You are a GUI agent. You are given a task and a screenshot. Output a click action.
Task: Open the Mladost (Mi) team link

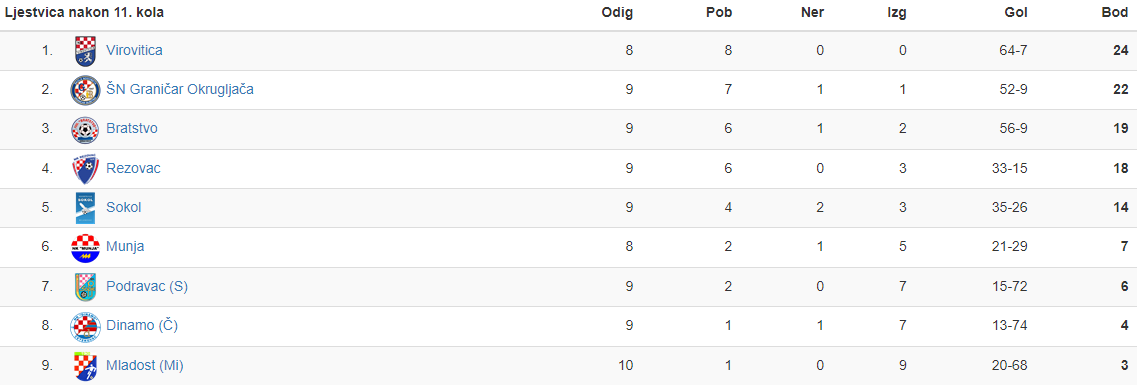tap(144, 366)
